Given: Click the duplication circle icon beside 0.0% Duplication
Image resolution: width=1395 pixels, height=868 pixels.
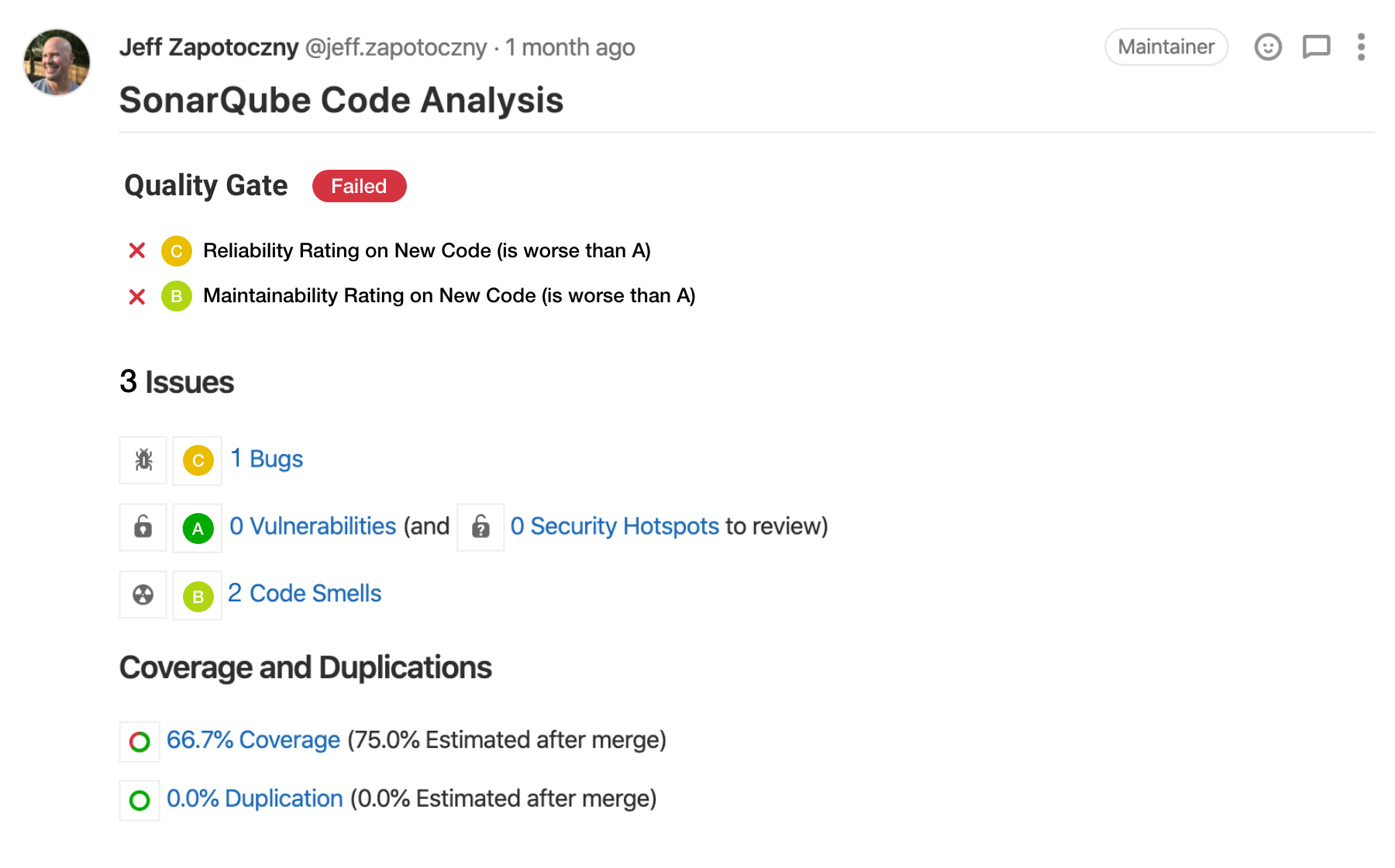Looking at the screenshot, I should pos(139,799).
